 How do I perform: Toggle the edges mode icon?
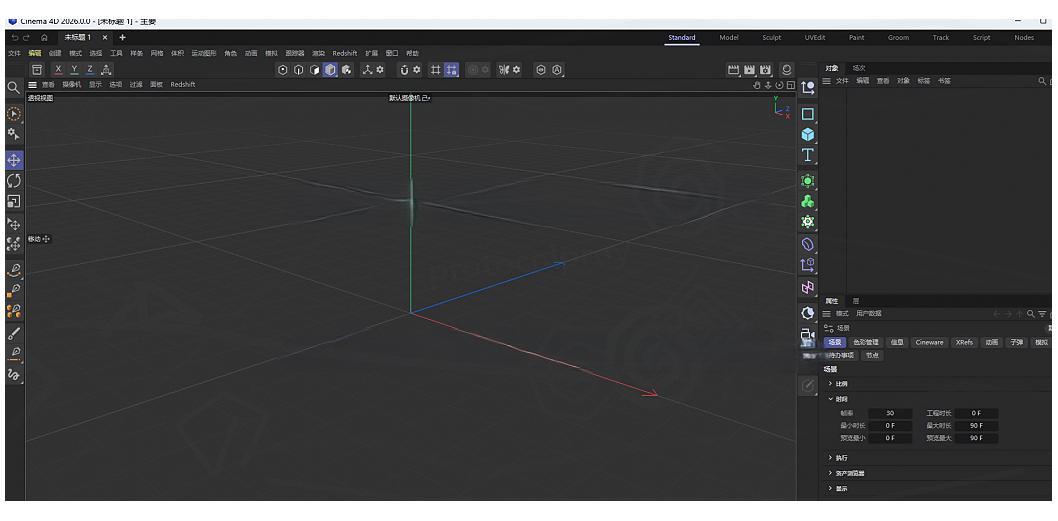tap(298, 70)
